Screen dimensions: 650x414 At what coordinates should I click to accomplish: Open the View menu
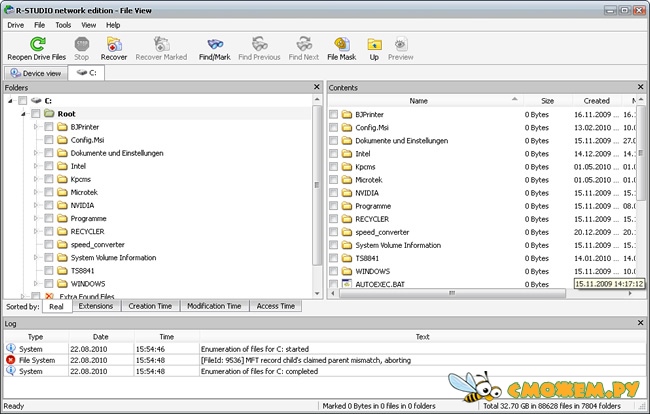coord(89,25)
